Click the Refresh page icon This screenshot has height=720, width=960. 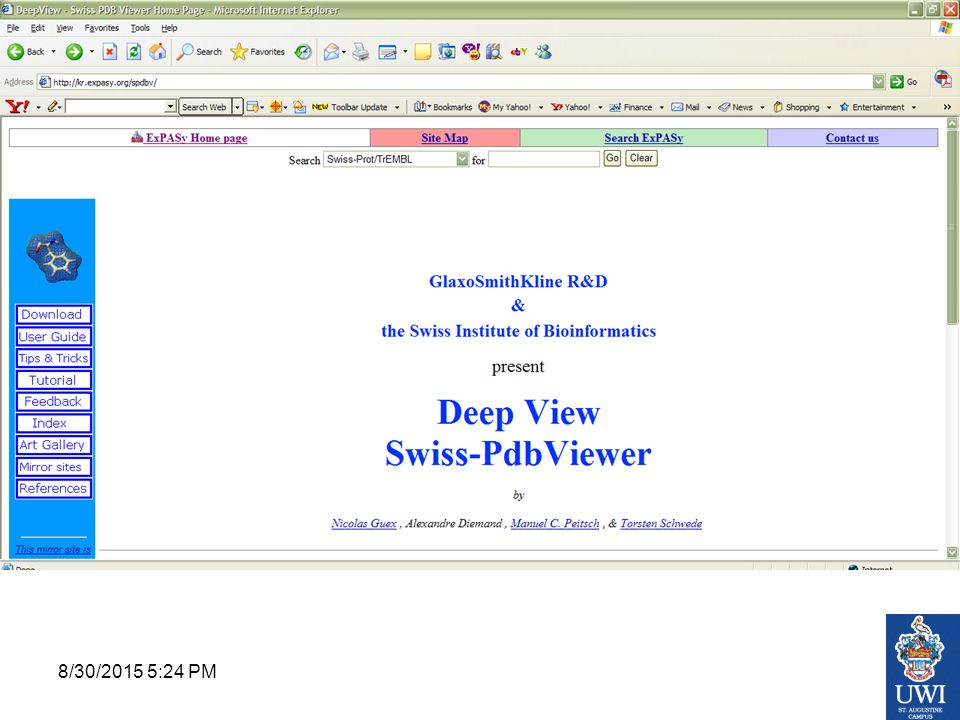(x=133, y=52)
